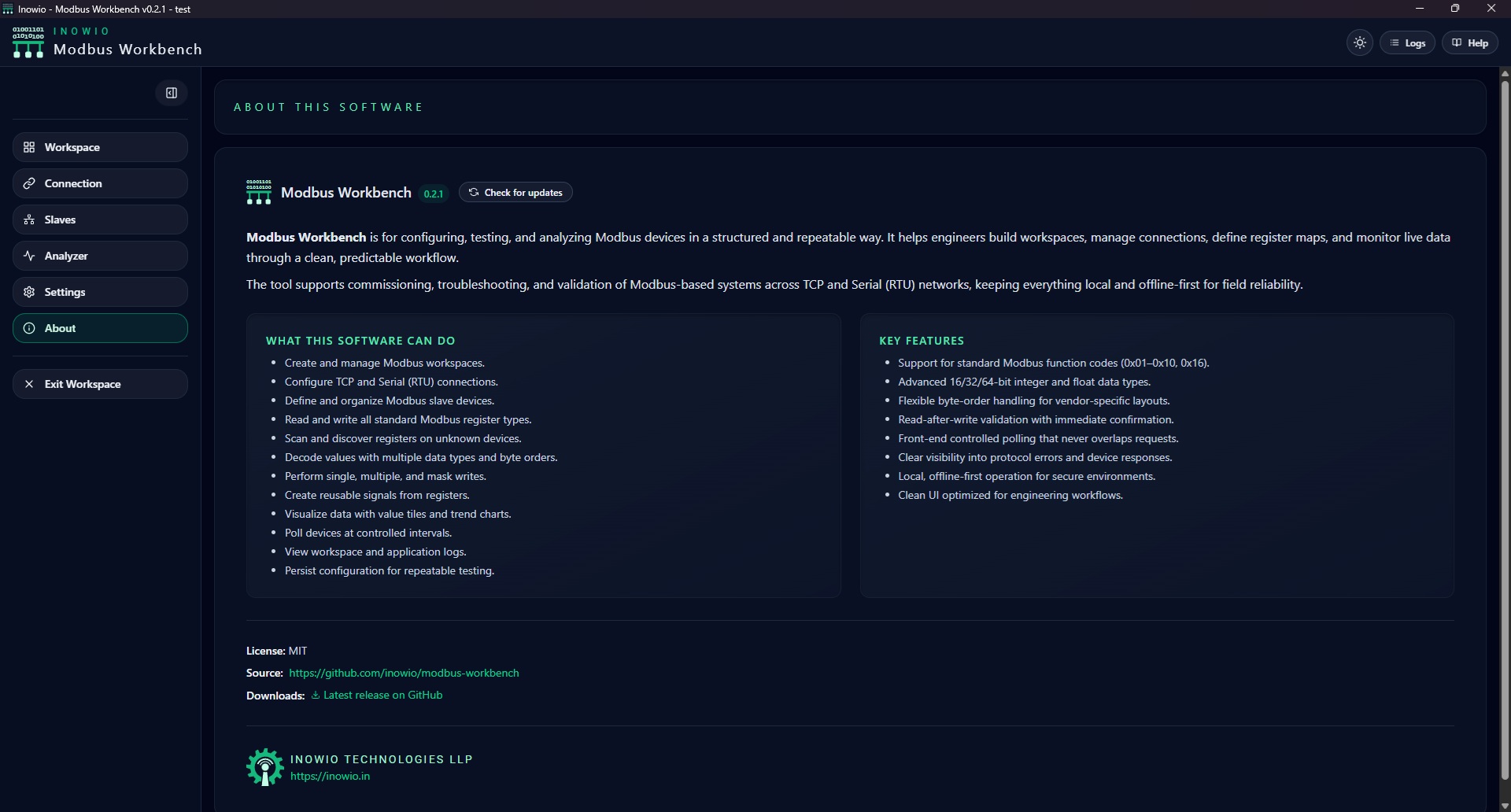
Task: Click 'Perform single, multiple, and mask writes.'
Action: pos(386,476)
